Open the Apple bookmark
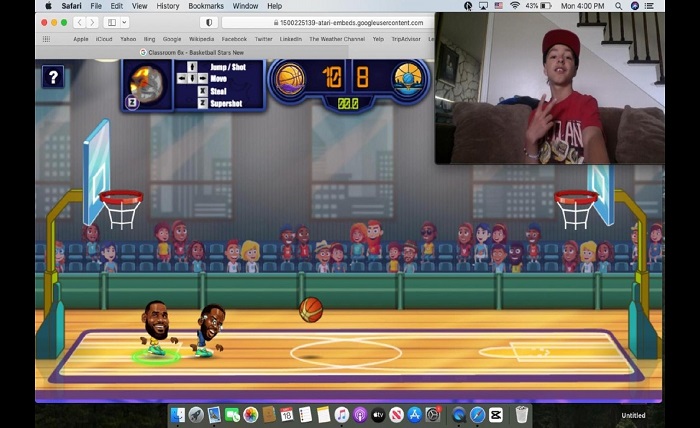 point(81,39)
